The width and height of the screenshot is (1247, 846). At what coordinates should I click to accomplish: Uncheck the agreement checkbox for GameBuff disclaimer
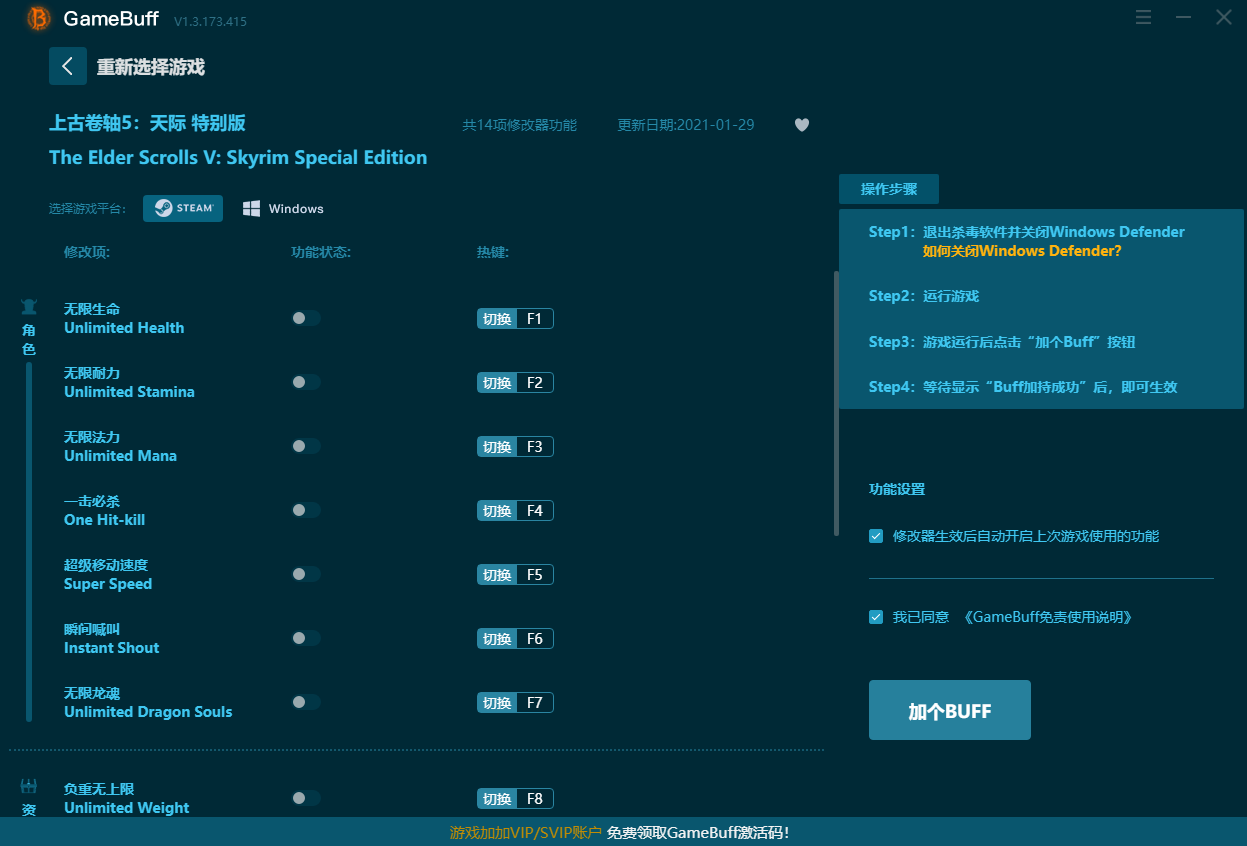point(876,617)
